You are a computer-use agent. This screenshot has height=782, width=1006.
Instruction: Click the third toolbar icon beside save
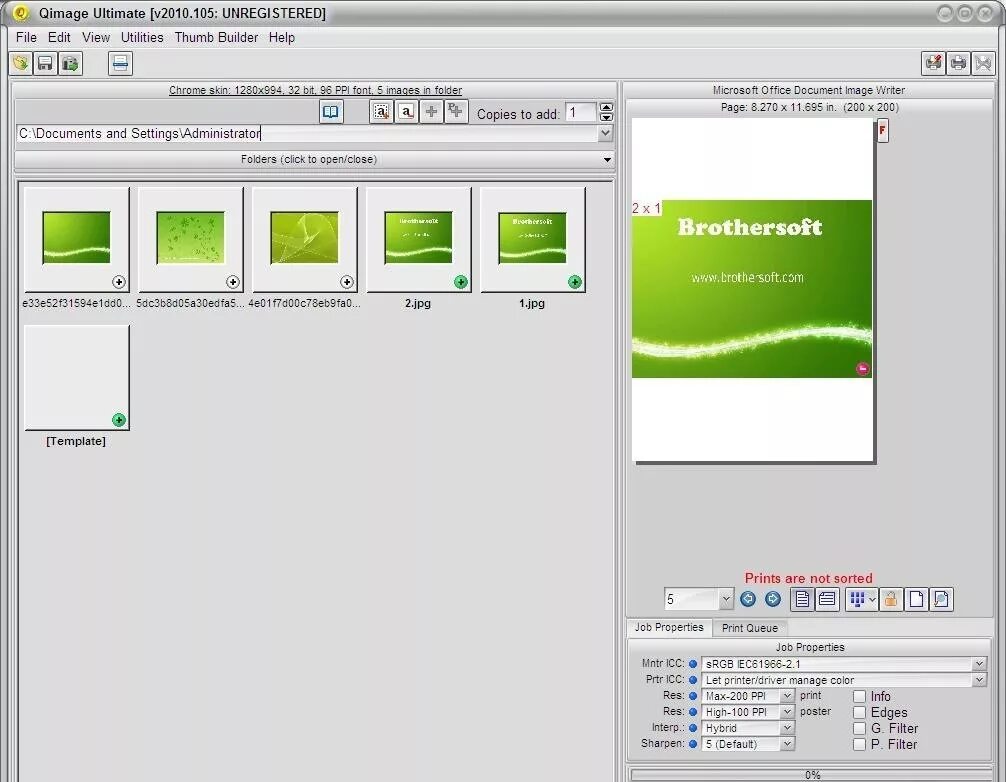point(70,63)
